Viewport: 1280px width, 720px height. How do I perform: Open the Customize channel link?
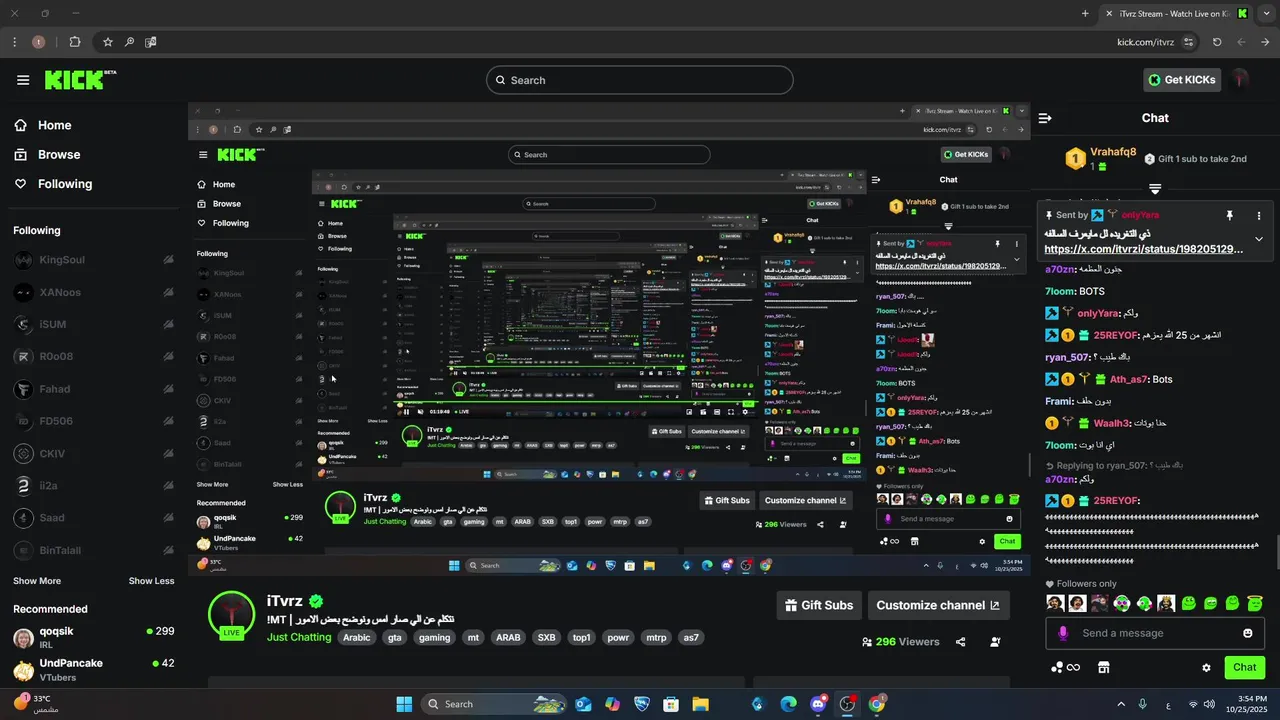tap(938, 605)
